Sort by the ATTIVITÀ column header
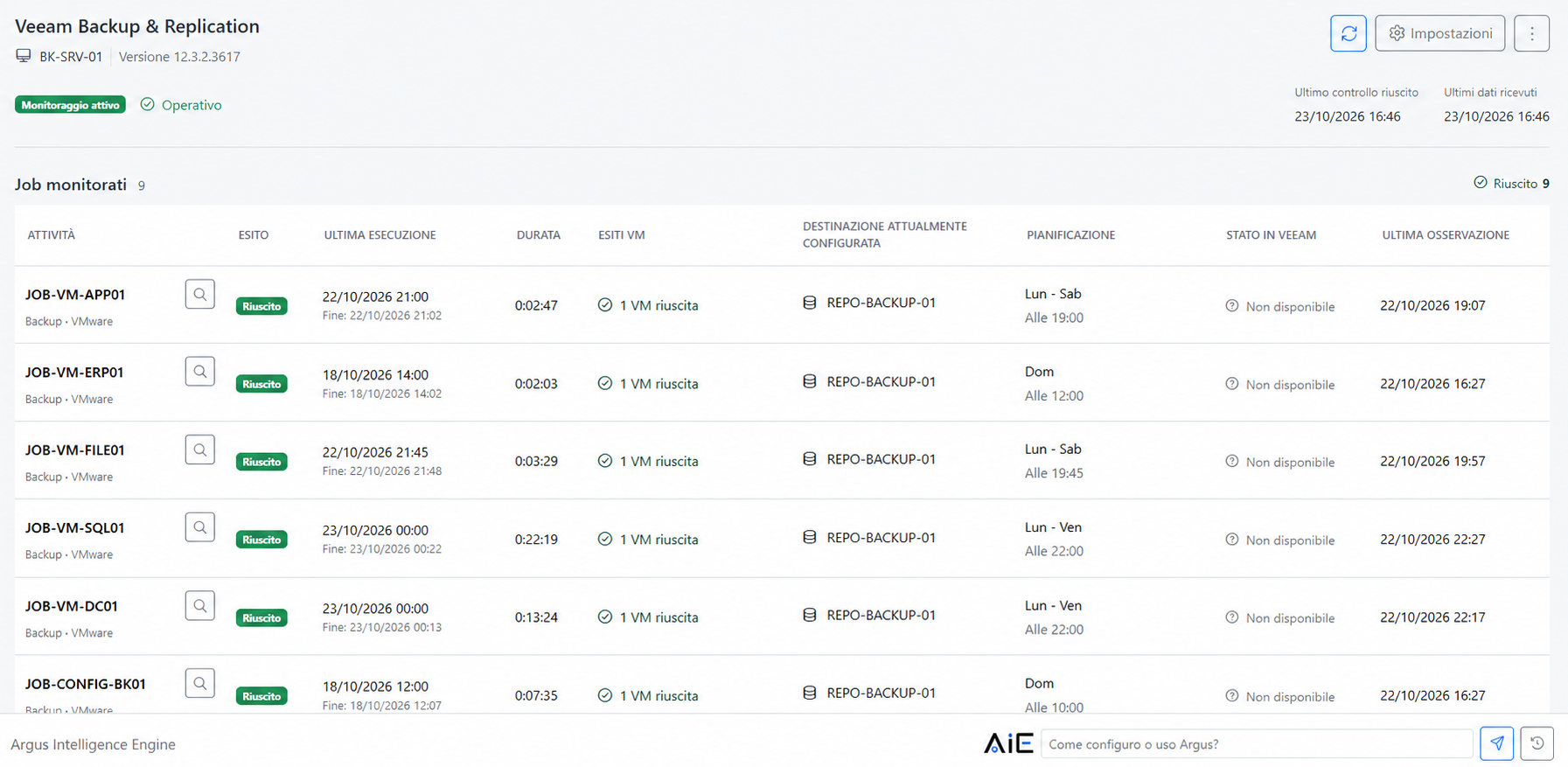The height and width of the screenshot is (767, 1568). click(x=52, y=235)
